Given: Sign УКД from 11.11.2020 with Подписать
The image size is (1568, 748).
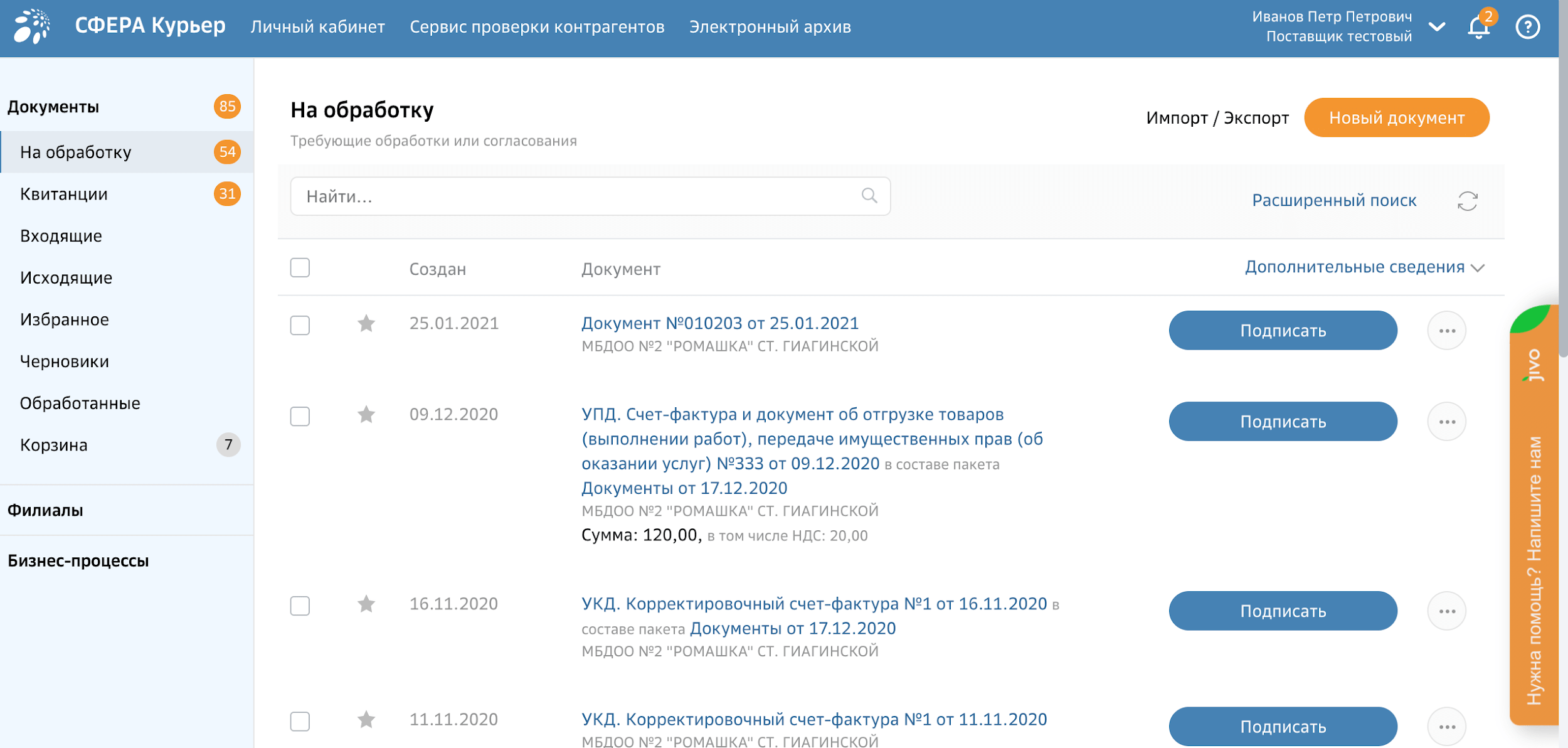Looking at the screenshot, I should [x=1283, y=727].
